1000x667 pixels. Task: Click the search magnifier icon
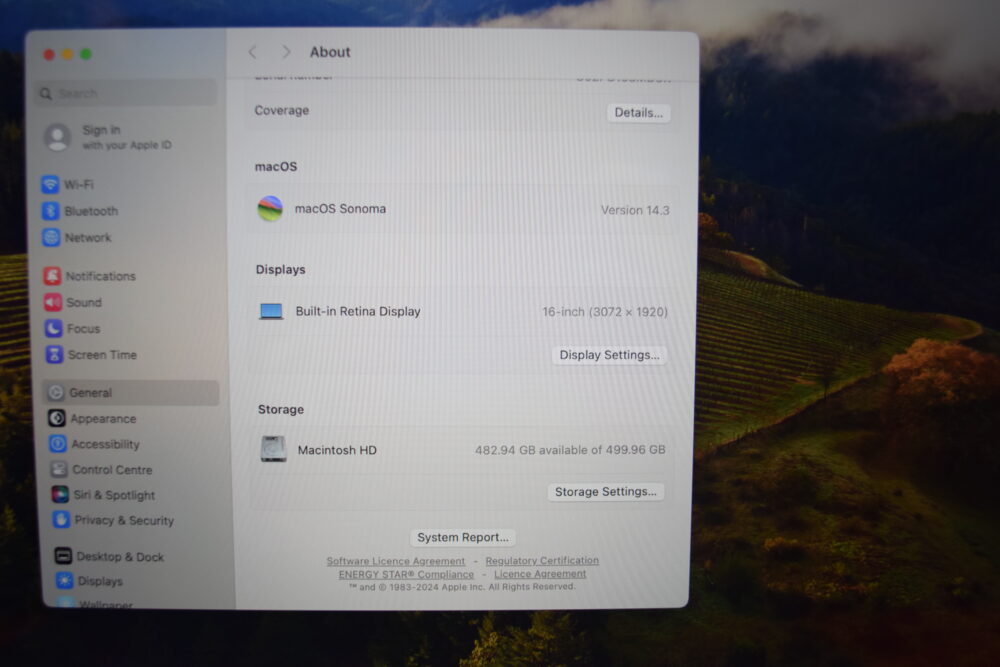(46, 94)
